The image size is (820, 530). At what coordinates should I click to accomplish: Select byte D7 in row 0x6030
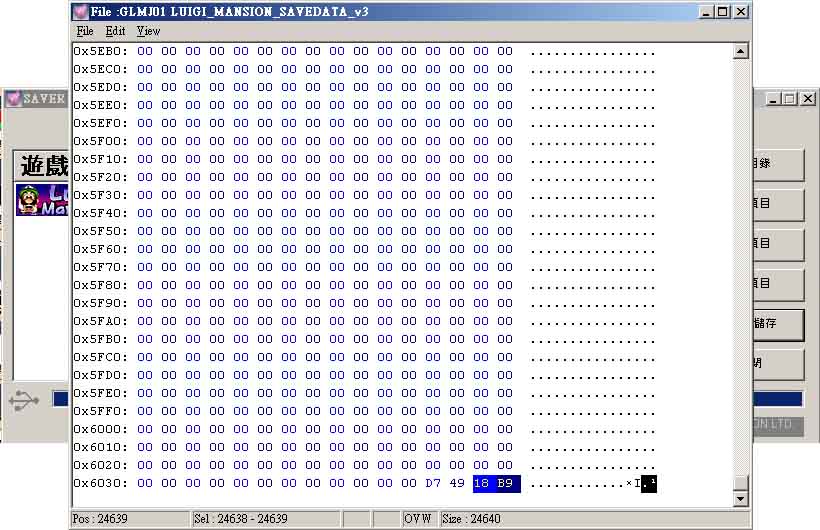pyautogui.click(x=433, y=483)
